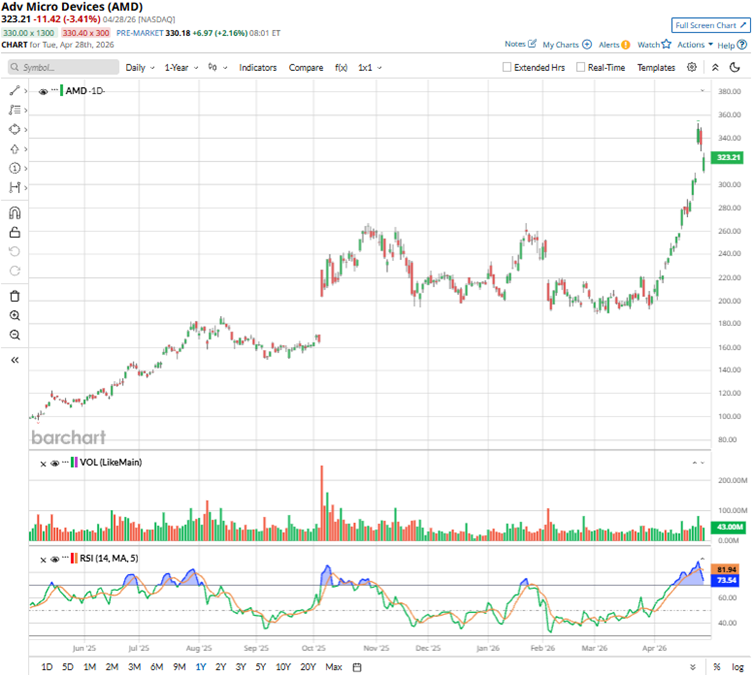
Task: Zoom in using the magnifier plus icon
Action: (14, 315)
